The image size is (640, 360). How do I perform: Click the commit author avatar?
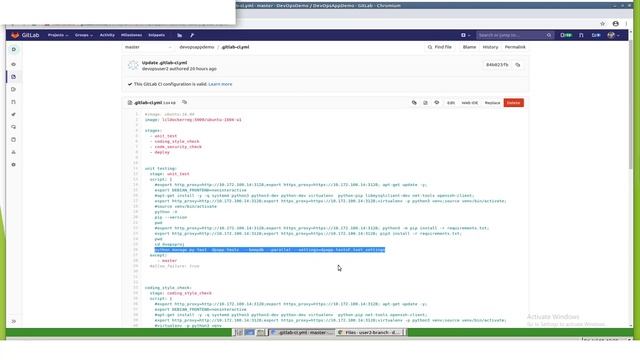(x=133, y=65)
